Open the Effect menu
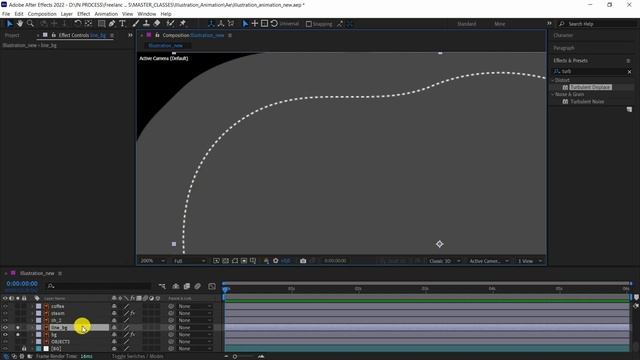The height and width of the screenshot is (360, 640). click(83, 14)
